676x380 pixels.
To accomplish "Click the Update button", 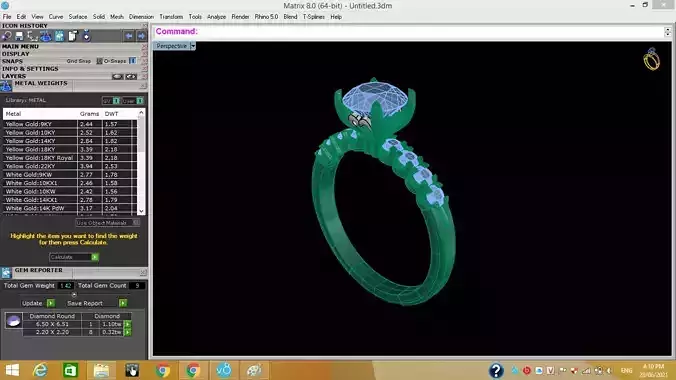I will click(38, 303).
